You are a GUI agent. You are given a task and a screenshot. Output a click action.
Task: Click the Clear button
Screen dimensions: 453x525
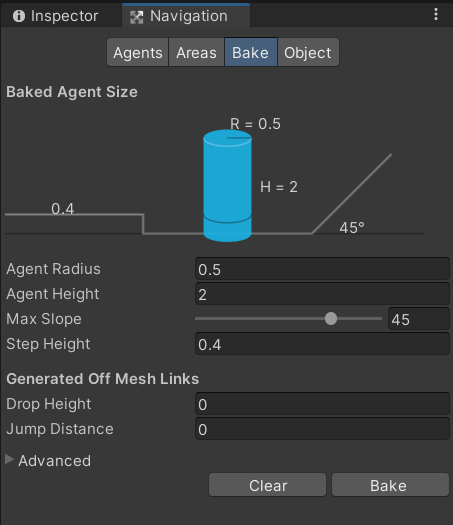point(267,485)
